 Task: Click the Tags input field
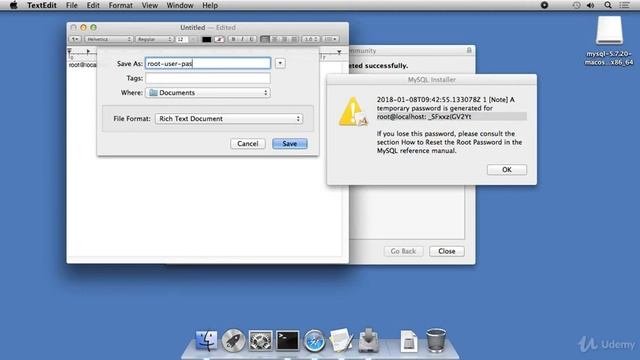[208, 78]
